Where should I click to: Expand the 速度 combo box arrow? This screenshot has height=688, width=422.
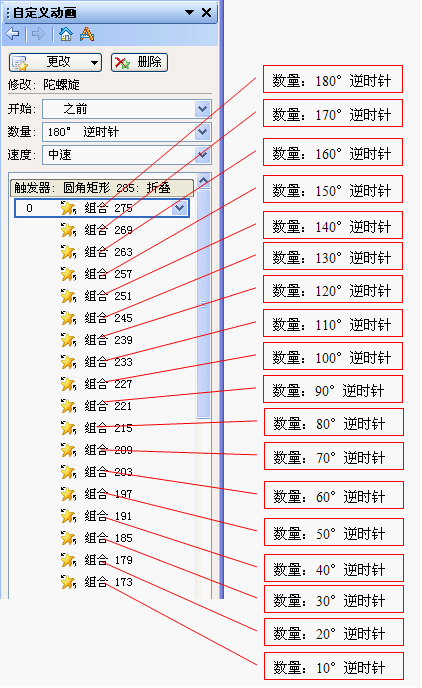(x=202, y=154)
